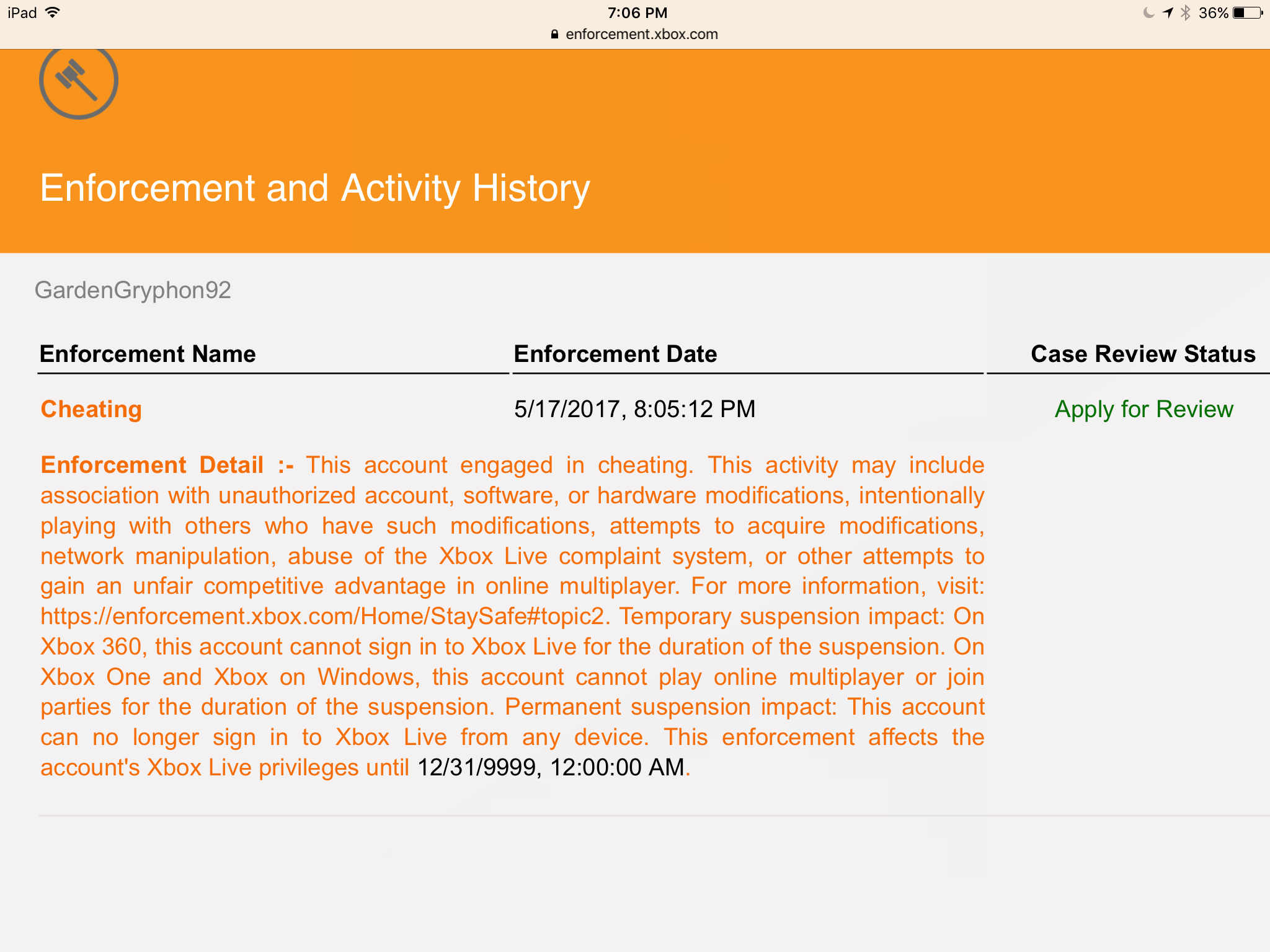Tap the StaySafe#topic2 URL in detail text
This screenshot has height=952, width=1270.
pos(322,617)
